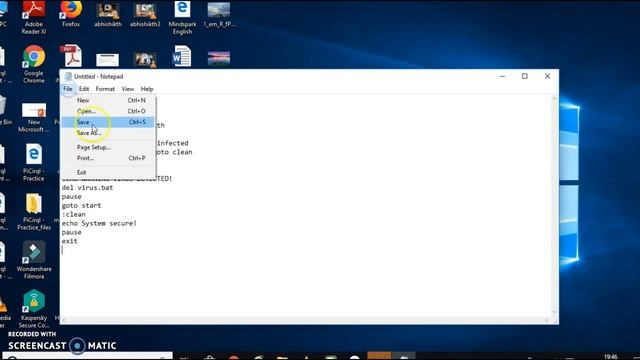The height and width of the screenshot is (360, 640).
Task: Click the horizontal scrollbar right arrow in Notepad
Action: (x=547, y=320)
